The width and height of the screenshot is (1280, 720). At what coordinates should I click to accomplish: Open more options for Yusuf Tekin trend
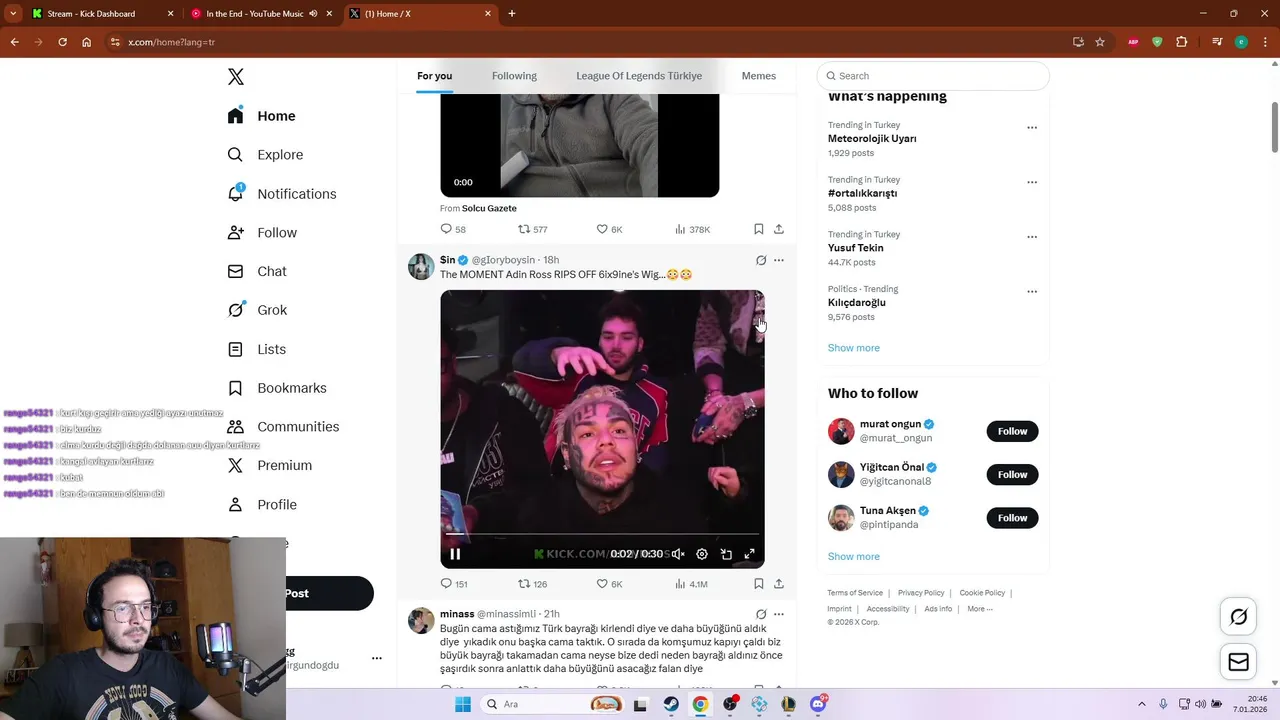1032,238
